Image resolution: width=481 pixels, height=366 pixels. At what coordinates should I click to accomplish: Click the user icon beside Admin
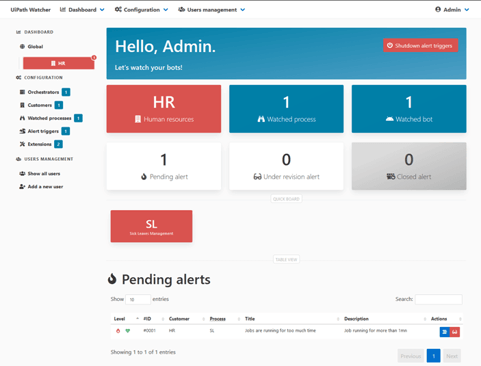pos(438,9)
